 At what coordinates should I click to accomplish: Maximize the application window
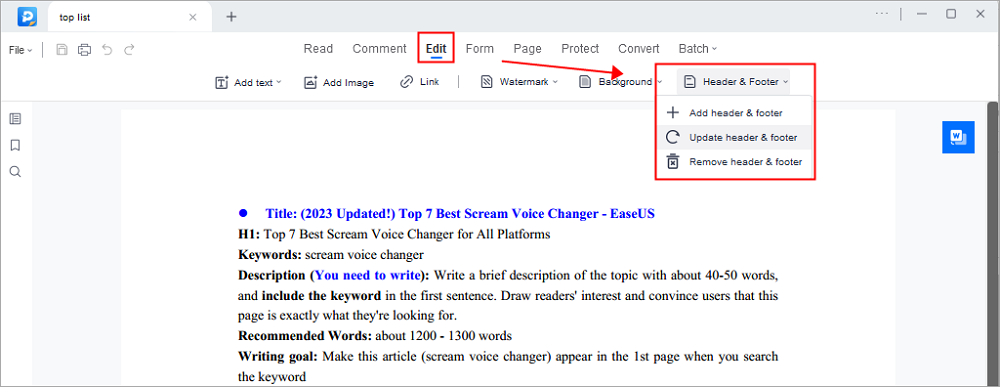(x=951, y=13)
